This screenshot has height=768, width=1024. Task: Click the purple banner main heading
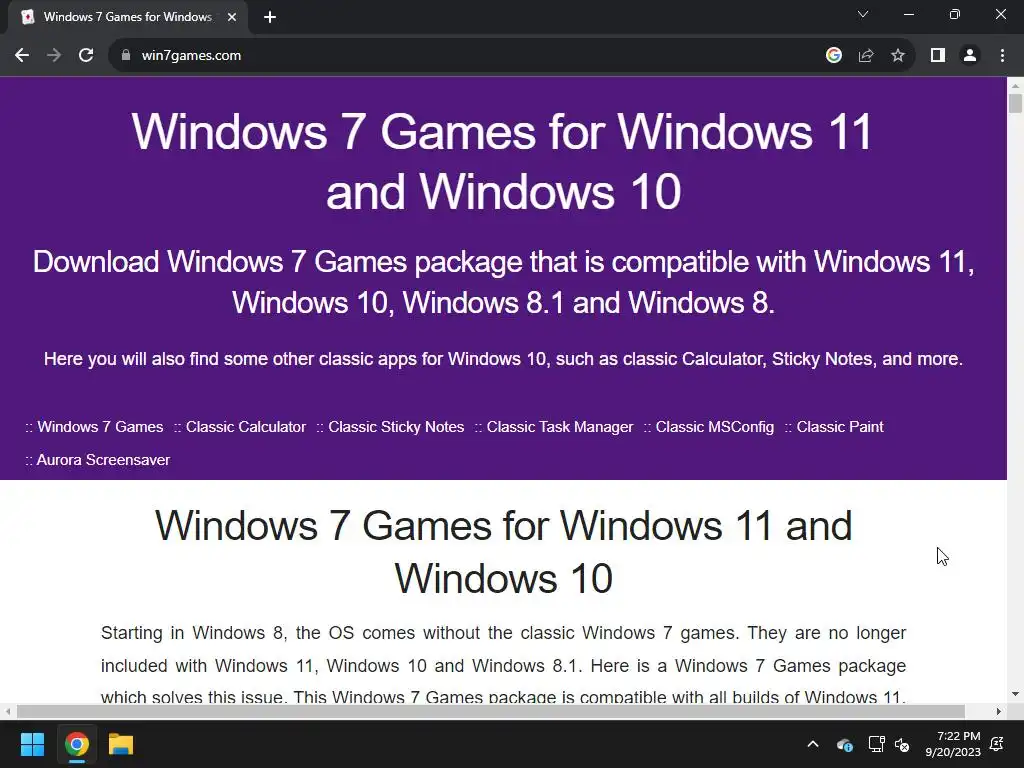point(503,161)
